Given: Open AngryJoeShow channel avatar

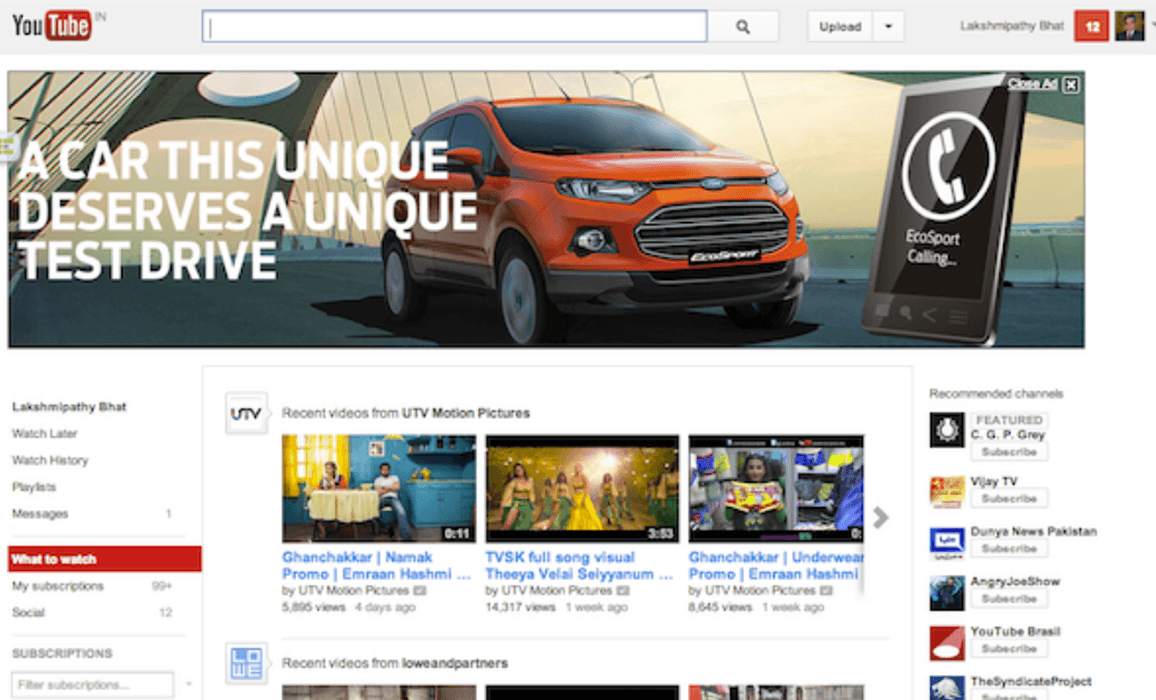Looking at the screenshot, I should pyautogui.click(x=947, y=592).
